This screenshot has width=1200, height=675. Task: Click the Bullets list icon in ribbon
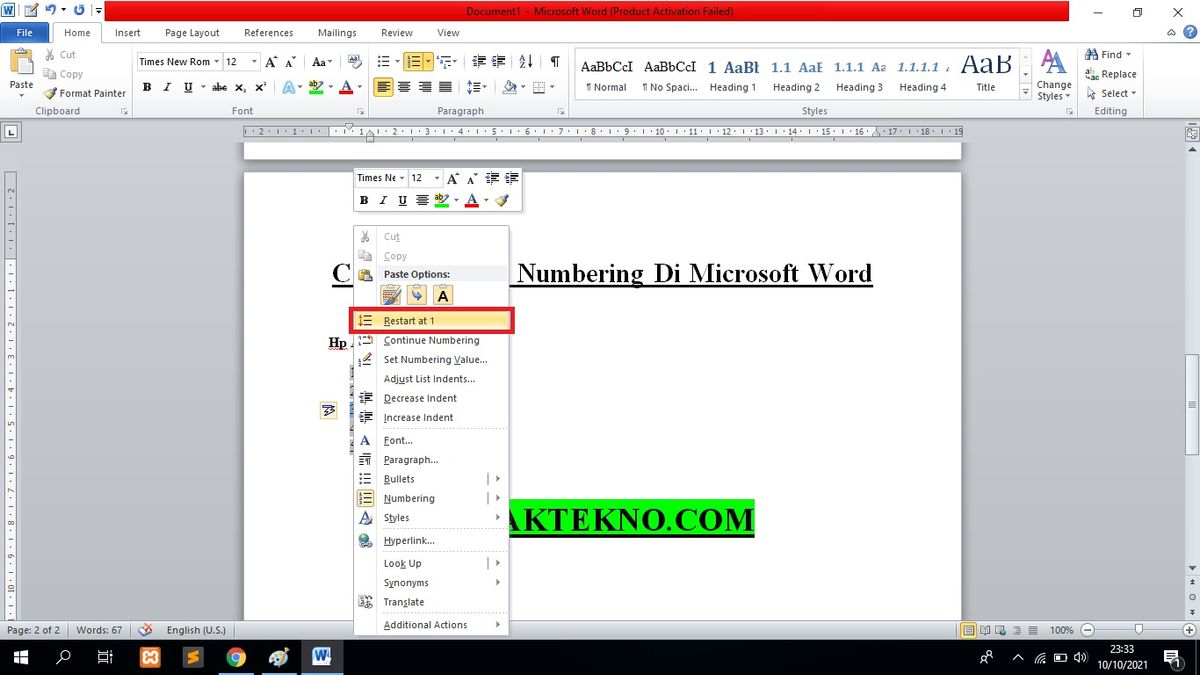(383, 62)
